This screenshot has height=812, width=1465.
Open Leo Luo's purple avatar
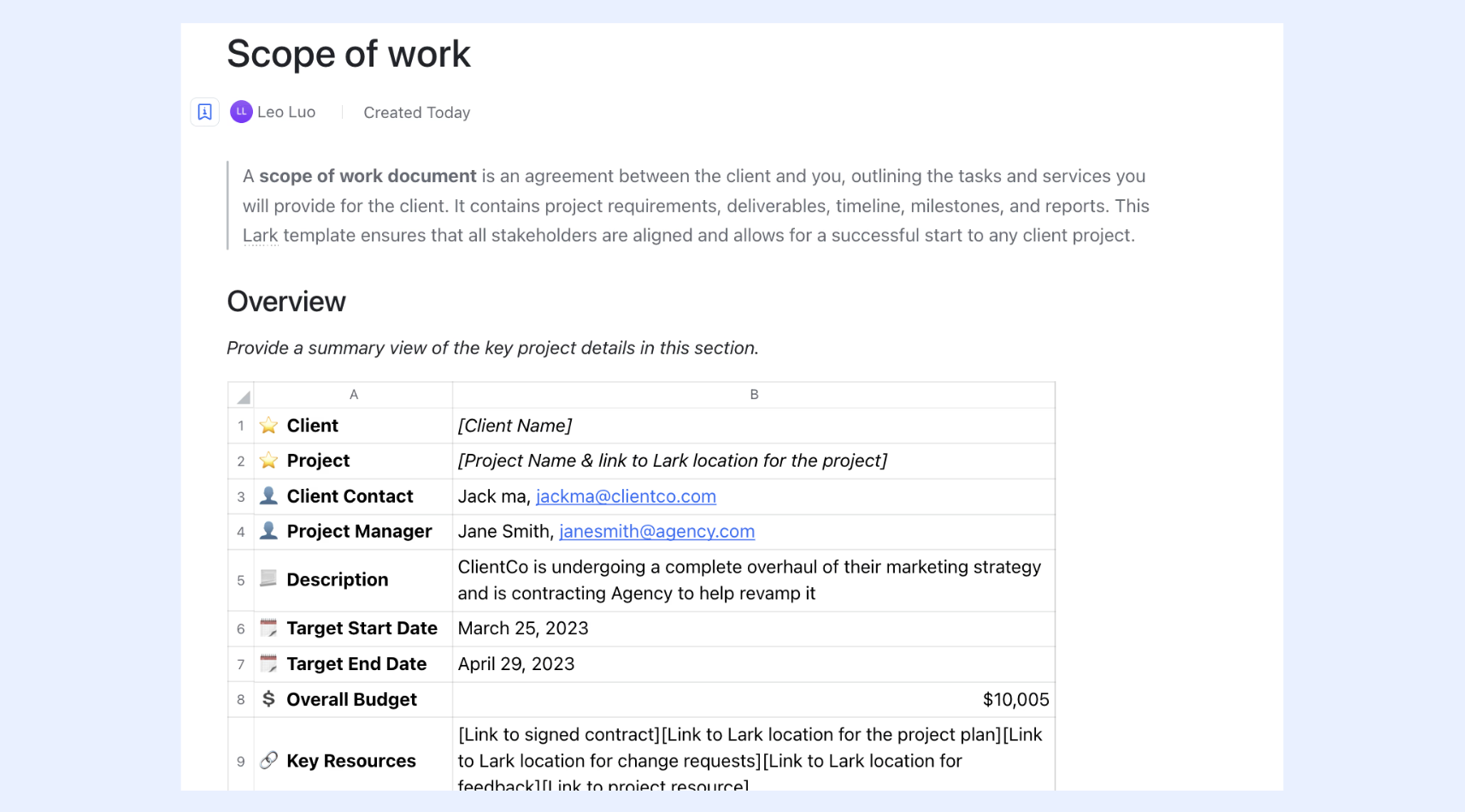[241, 111]
